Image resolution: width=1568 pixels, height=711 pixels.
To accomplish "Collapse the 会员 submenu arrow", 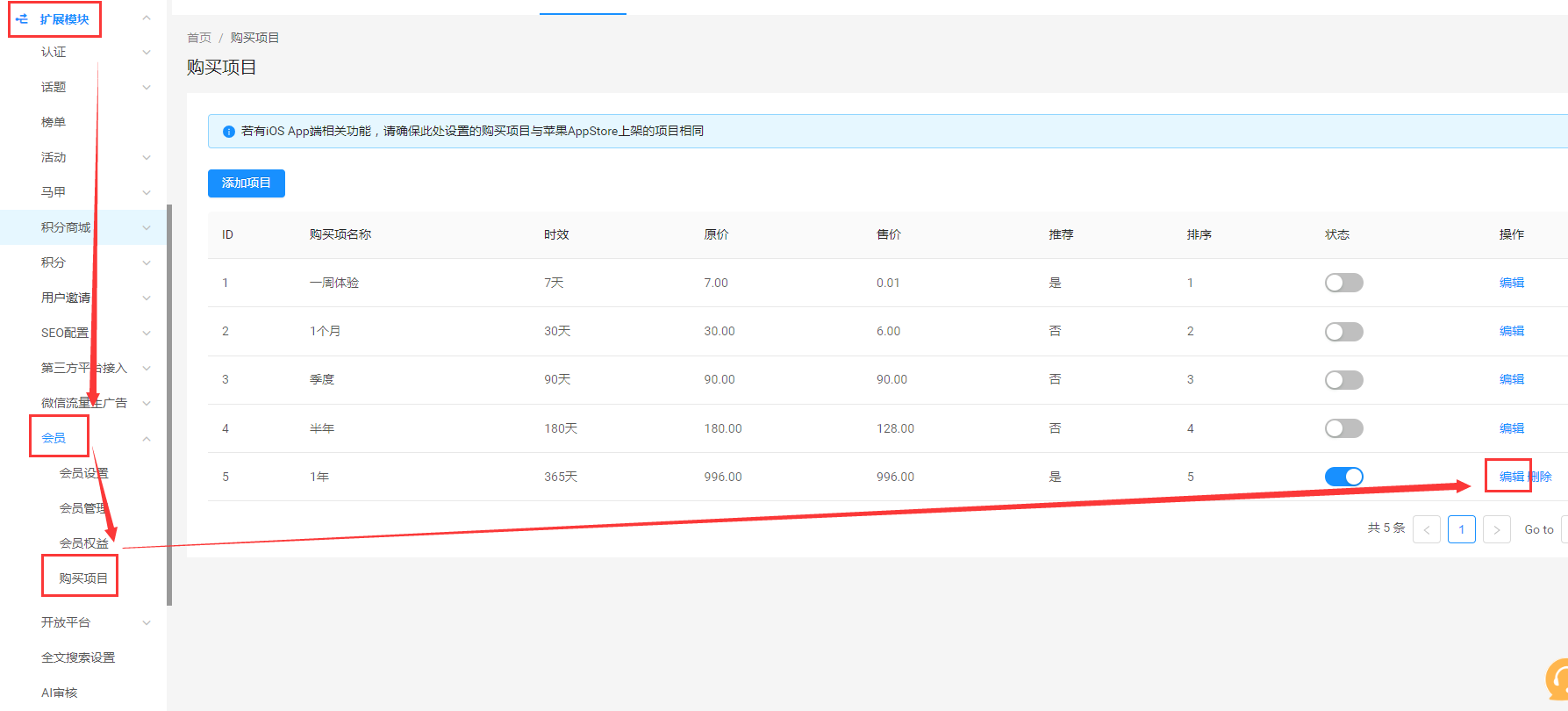I will (x=147, y=439).
